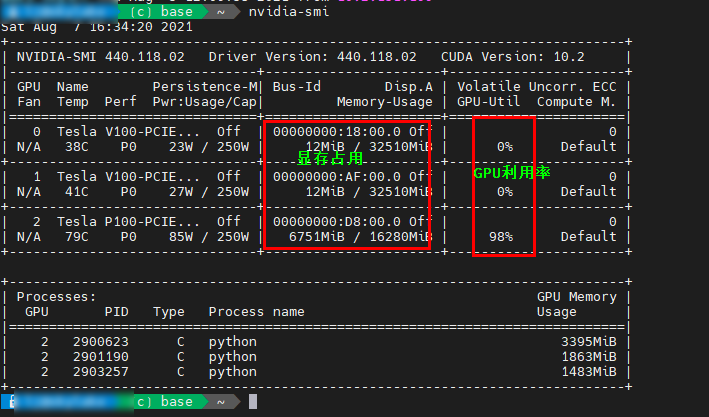Click the 'Volatile Uncorr. ECC' header

(537, 86)
